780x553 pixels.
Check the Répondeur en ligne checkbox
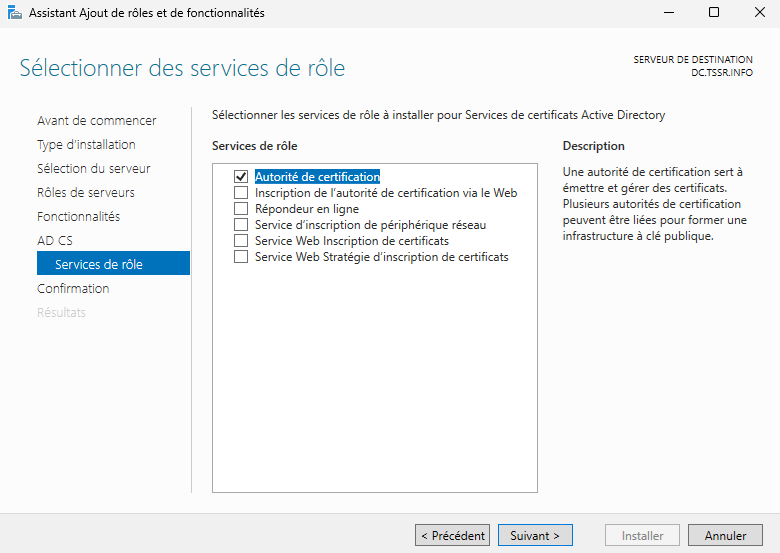click(240, 209)
